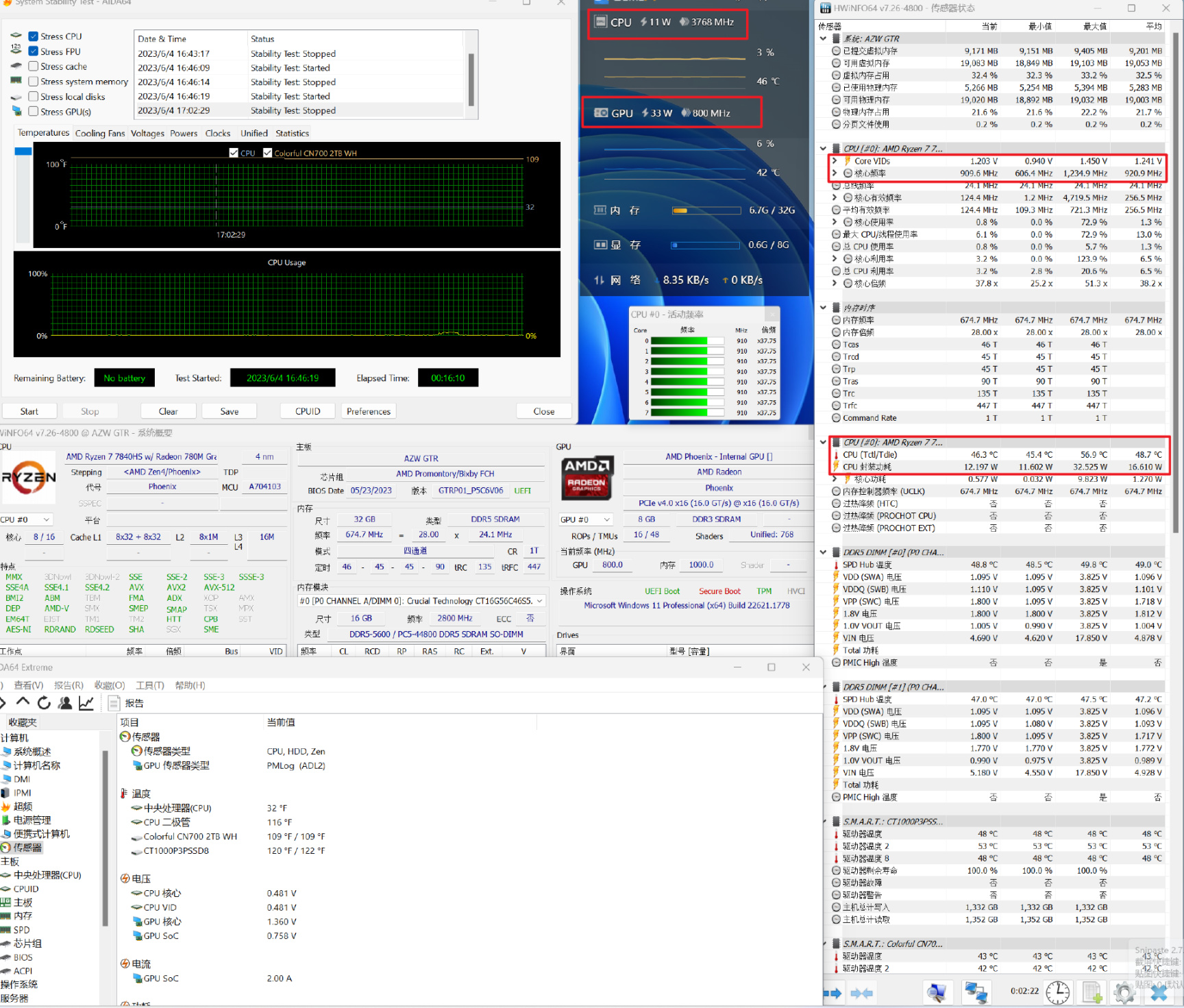This screenshot has width=1184, height=1008.
Task: Click the 内存 usage bar in overlay
Action: (706, 210)
